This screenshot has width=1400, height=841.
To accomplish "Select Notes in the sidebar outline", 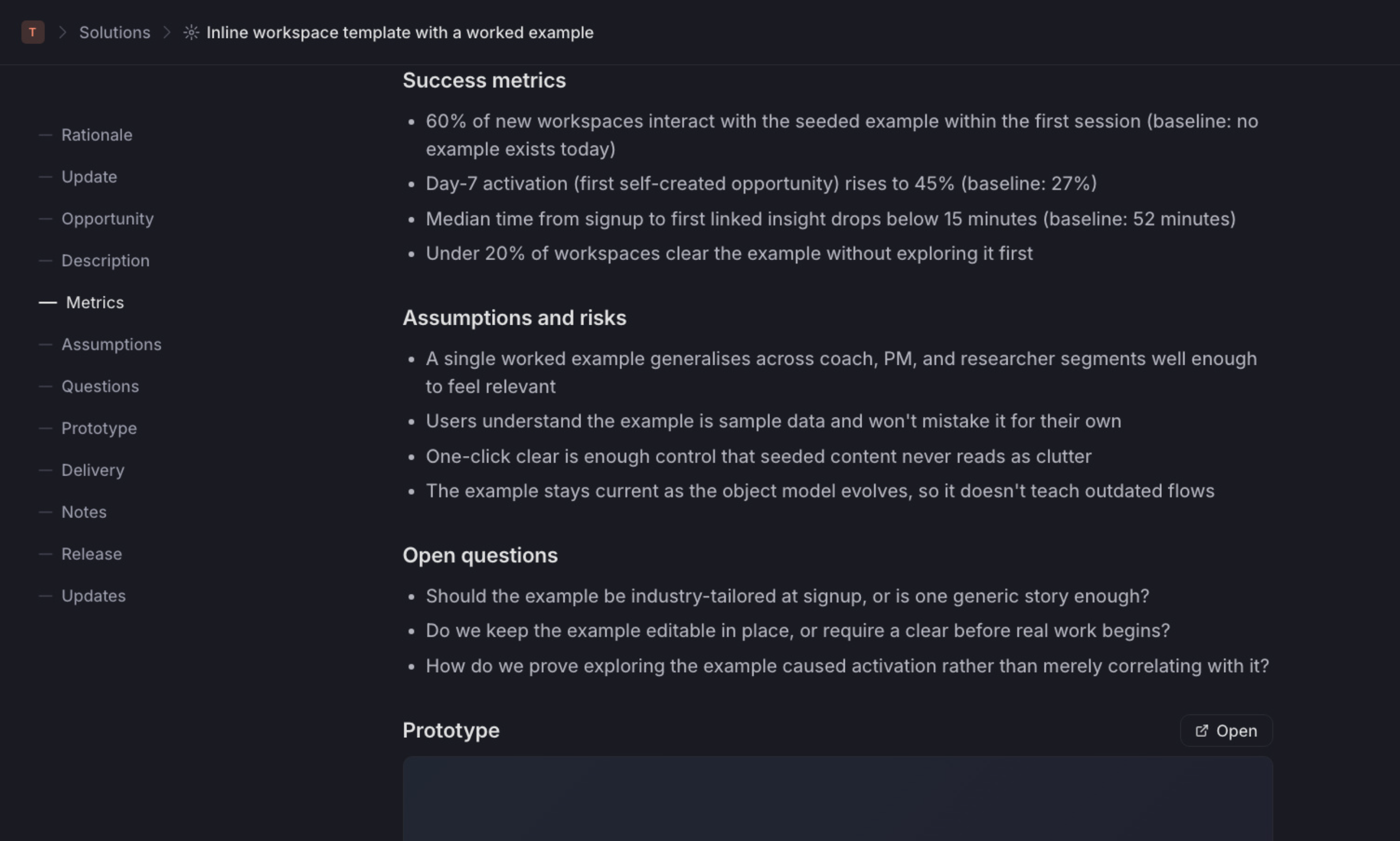I will tap(84, 513).
